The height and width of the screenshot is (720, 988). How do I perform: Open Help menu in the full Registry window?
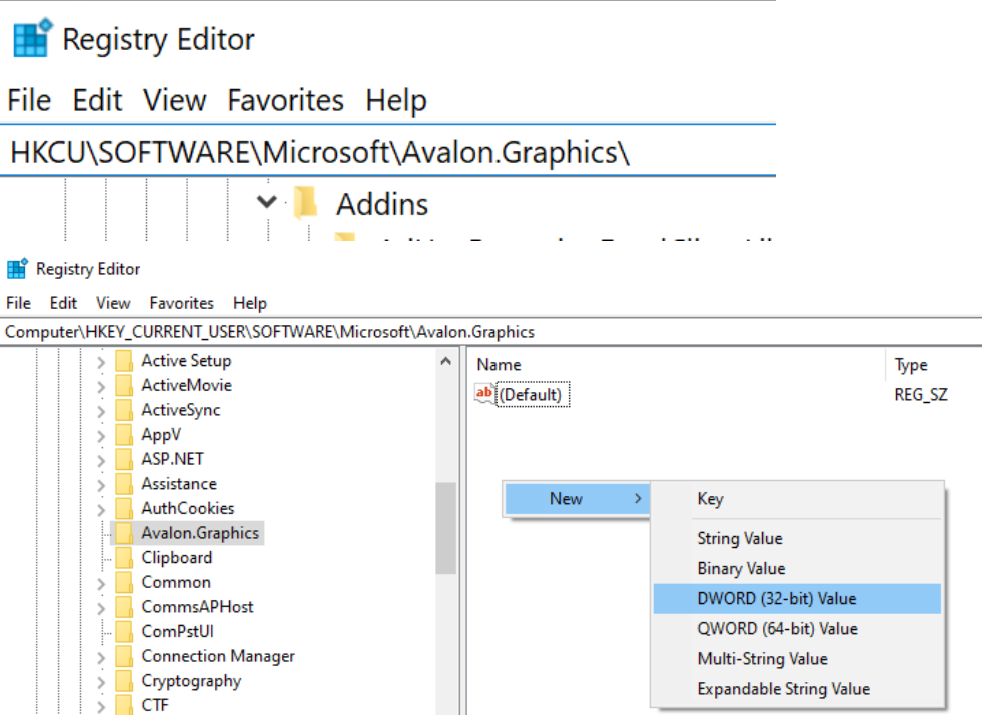250,303
